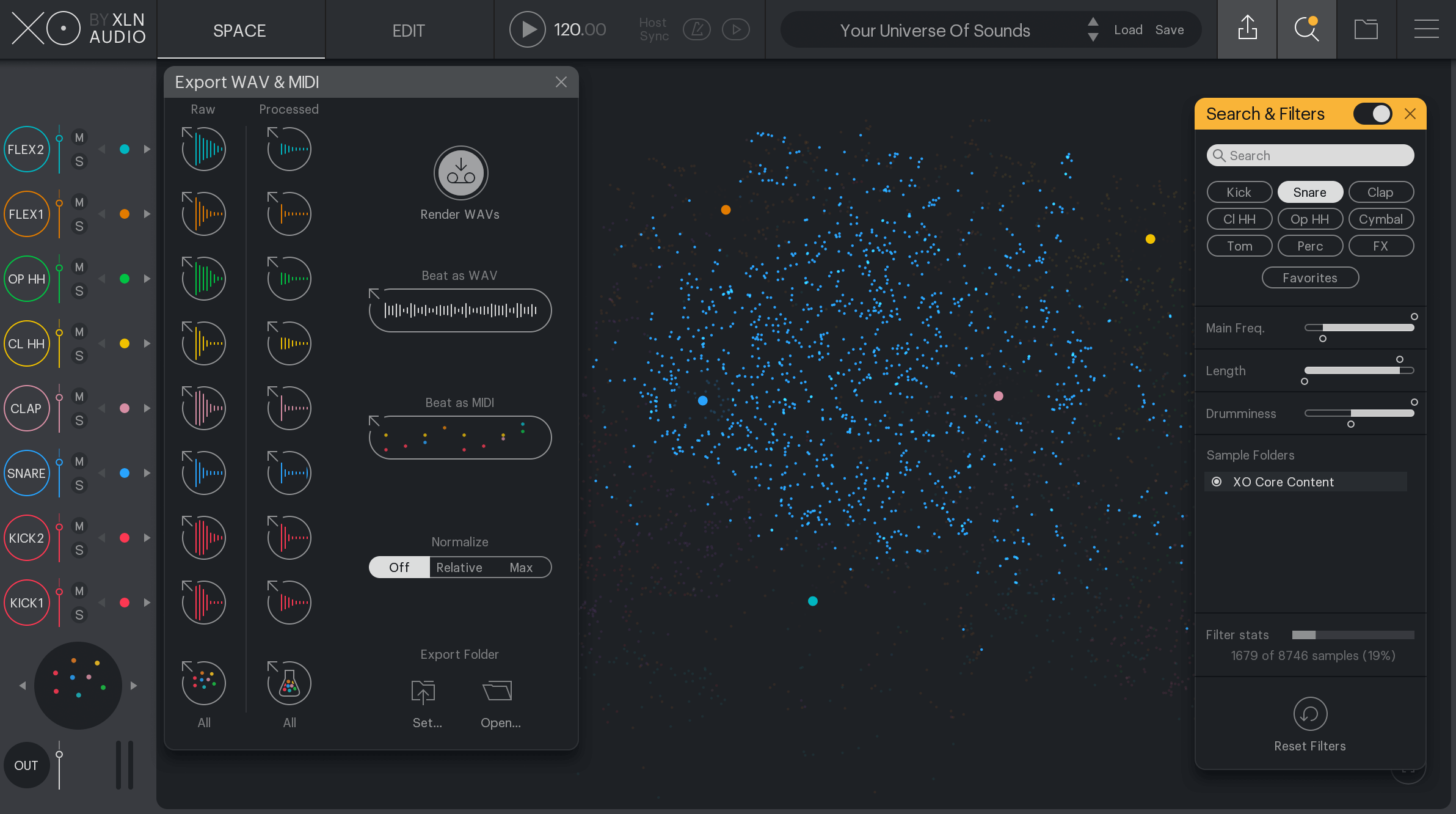
Task: Click Reset Filters button
Action: tap(1309, 726)
